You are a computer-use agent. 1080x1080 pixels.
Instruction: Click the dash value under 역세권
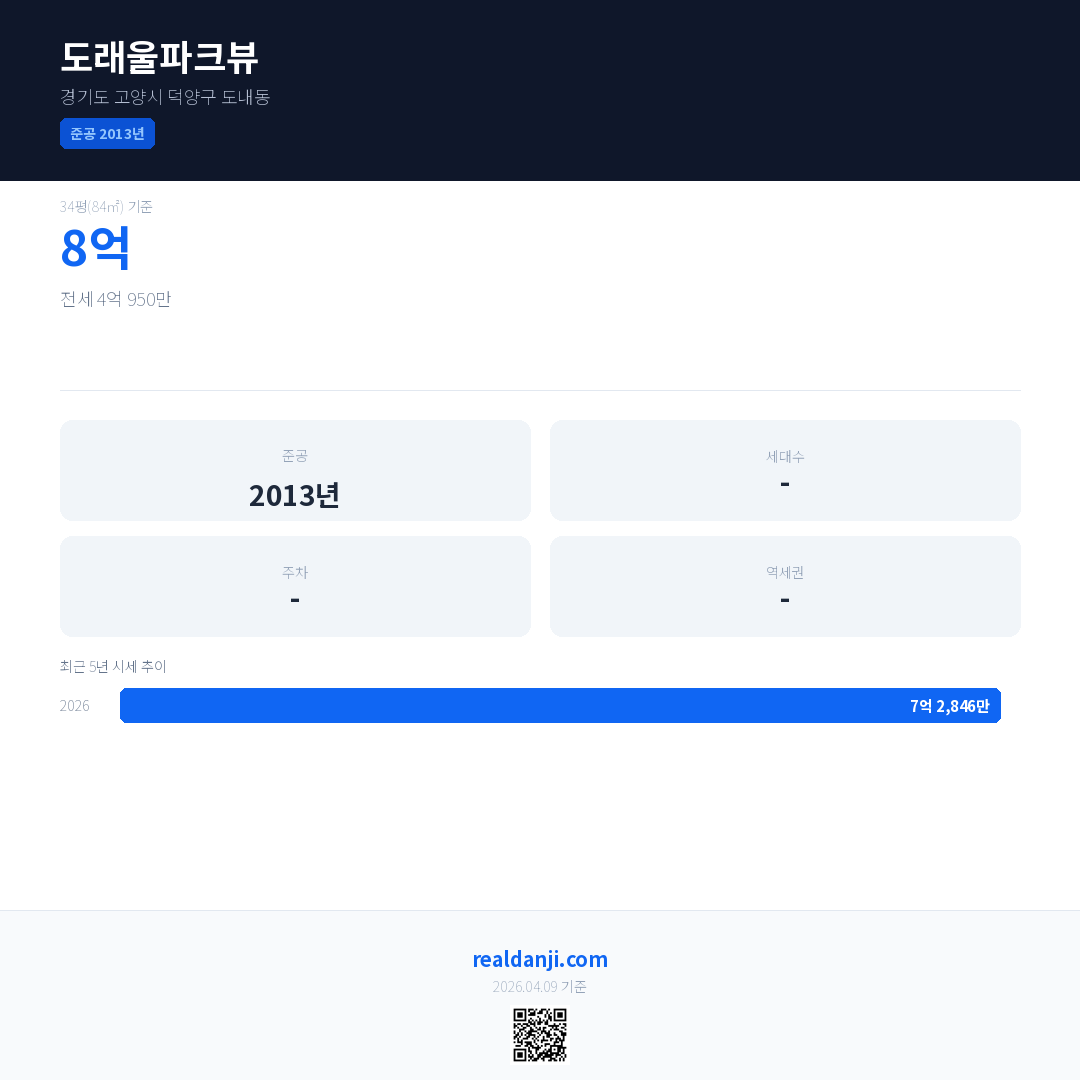[785, 600]
